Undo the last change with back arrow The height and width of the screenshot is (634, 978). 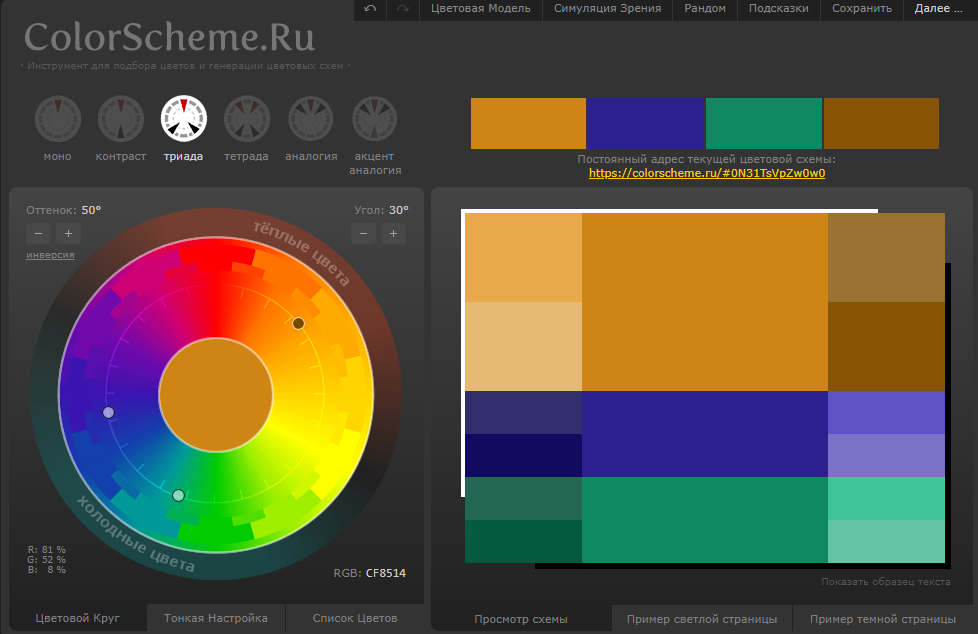[370, 9]
